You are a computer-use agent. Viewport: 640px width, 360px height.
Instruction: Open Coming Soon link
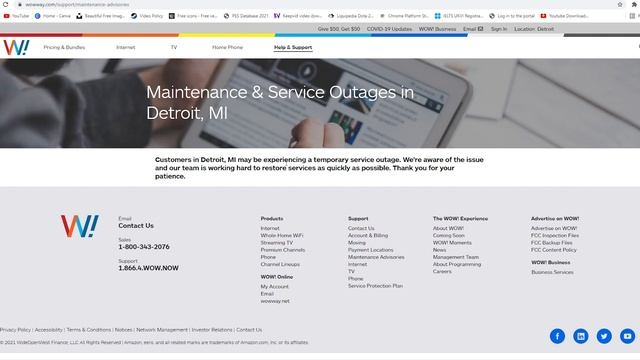coord(449,236)
